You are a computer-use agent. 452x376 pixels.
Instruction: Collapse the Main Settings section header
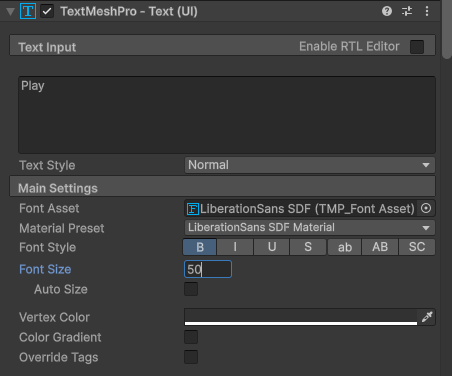[x=222, y=187]
